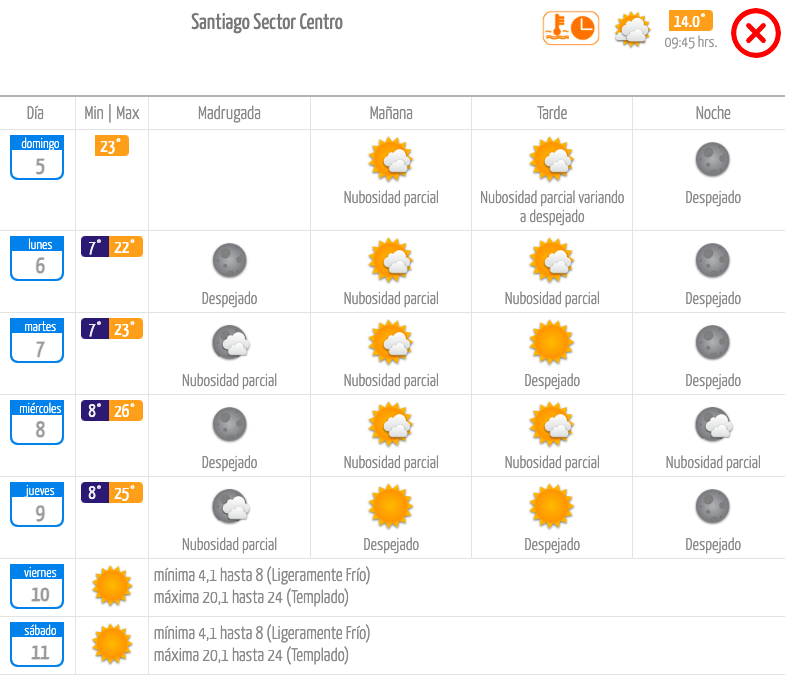Open the temperature history thermometer-clock icon
The width and height of the screenshot is (785, 678).
[x=571, y=28]
